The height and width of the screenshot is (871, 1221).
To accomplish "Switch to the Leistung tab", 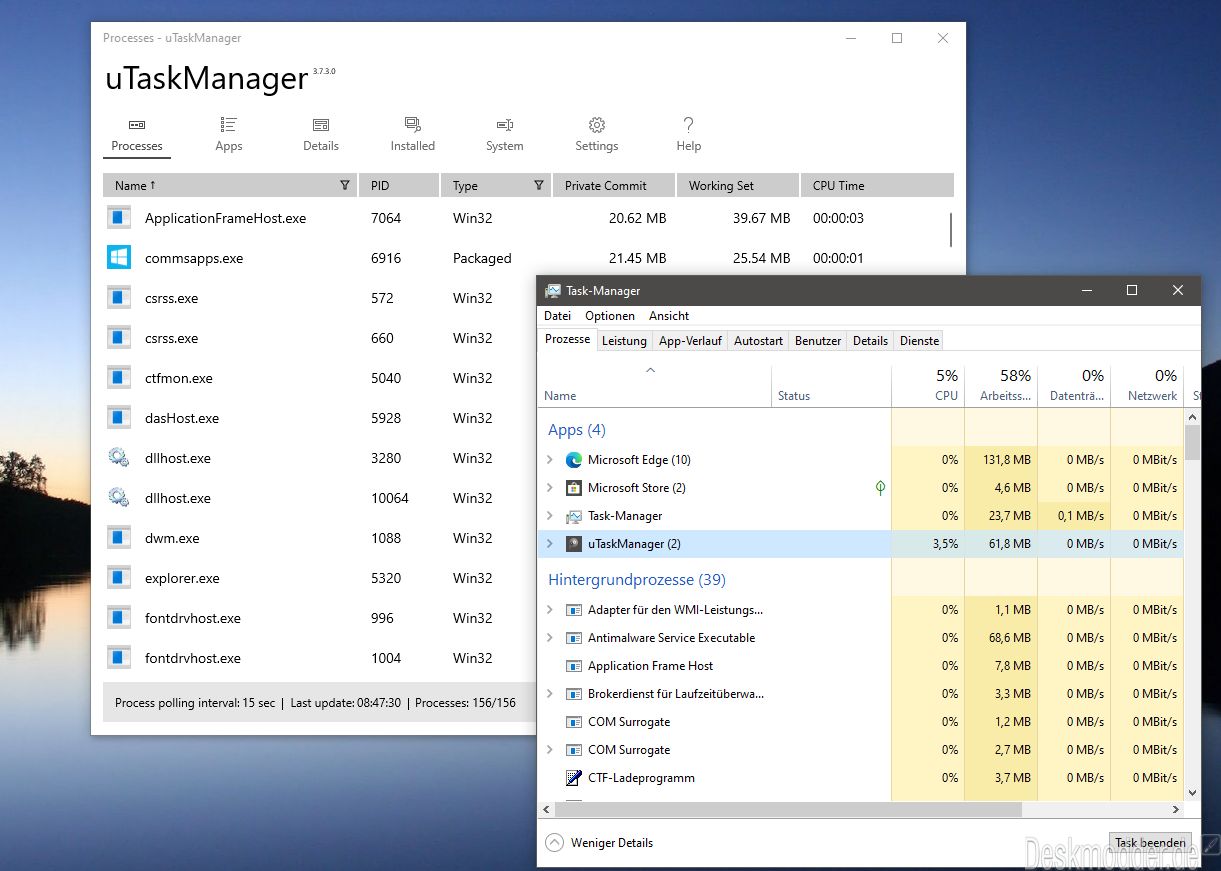I will pyautogui.click(x=624, y=341).
